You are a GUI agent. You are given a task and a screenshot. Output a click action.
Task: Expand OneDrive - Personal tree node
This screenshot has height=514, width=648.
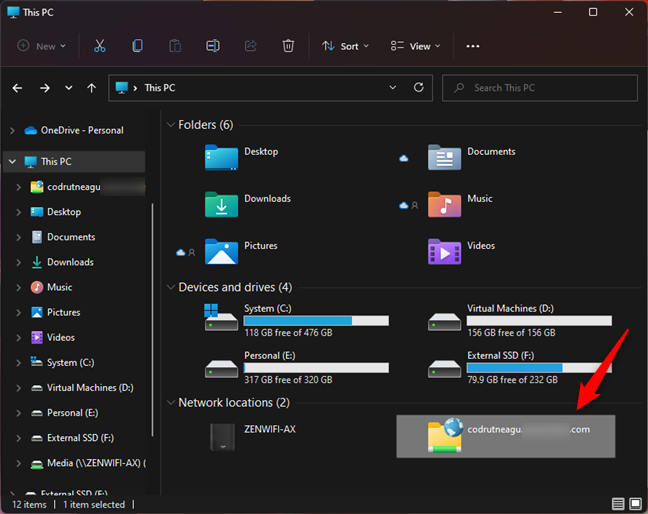pos(11,130)
